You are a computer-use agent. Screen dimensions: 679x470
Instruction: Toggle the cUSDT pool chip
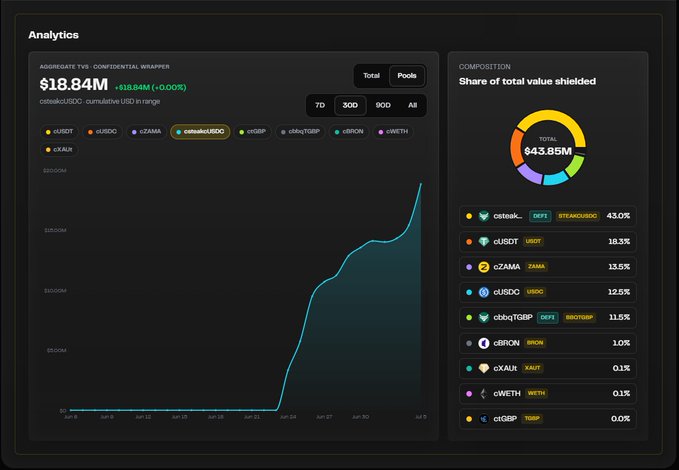[59, 132]
